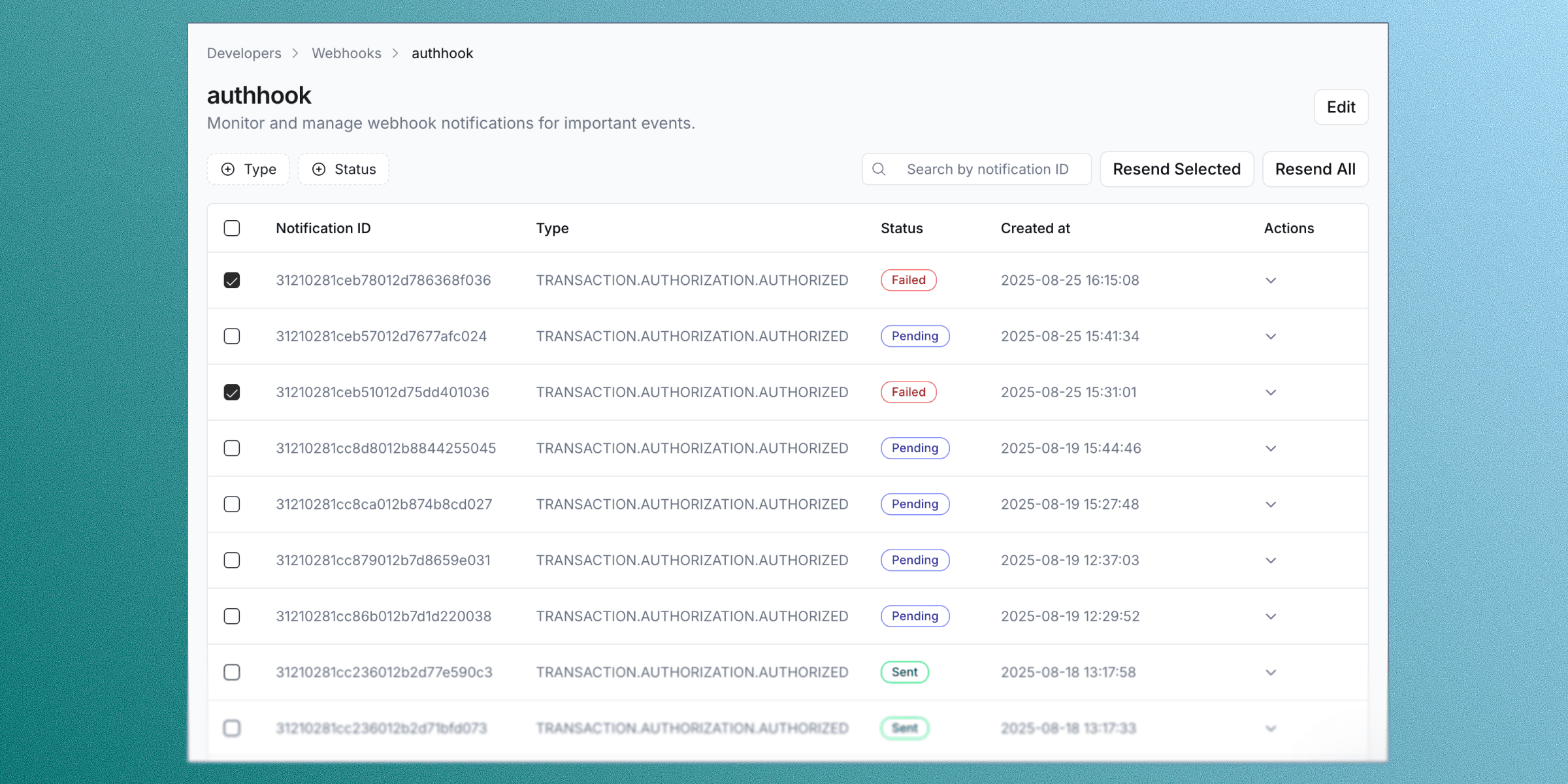Click Sent badge on notification ending 590c3
This screenshot has height=784, width=1568.
point(904,672)
